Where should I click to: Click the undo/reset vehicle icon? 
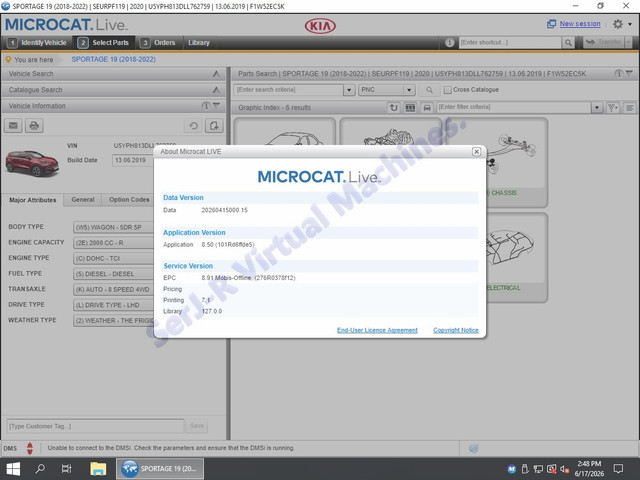(x=193, y=125)
